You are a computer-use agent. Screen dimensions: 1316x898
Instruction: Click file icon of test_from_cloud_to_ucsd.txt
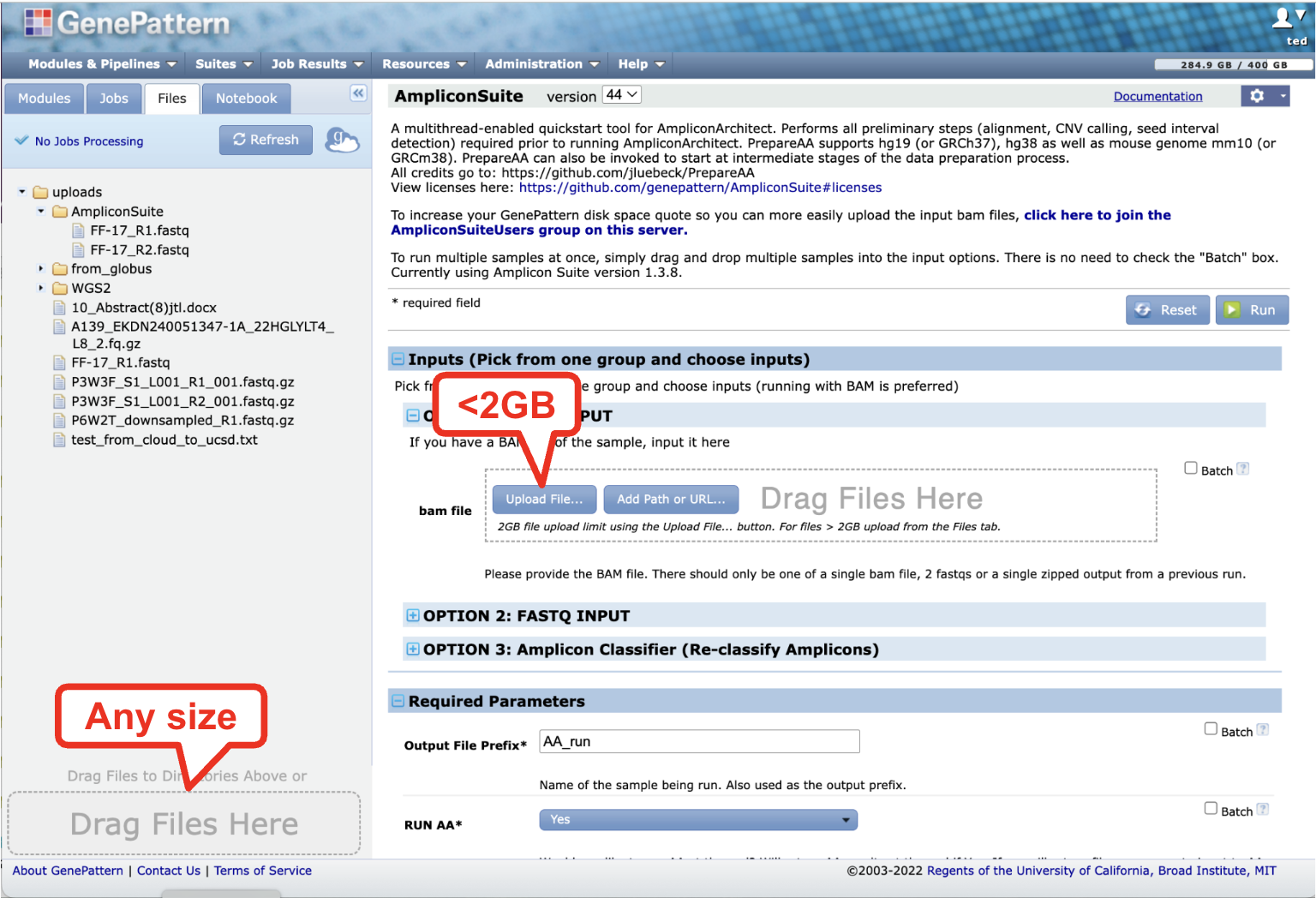coord(60,440)
